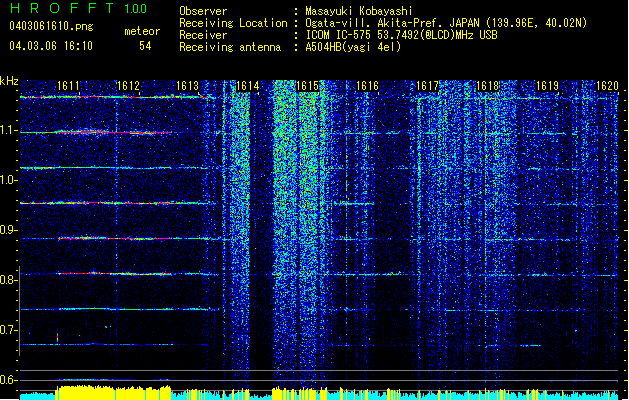Viewport: 629px width, 400px height.
Task: Click the 1617 time marker
Action: click(x=428, y=86)
